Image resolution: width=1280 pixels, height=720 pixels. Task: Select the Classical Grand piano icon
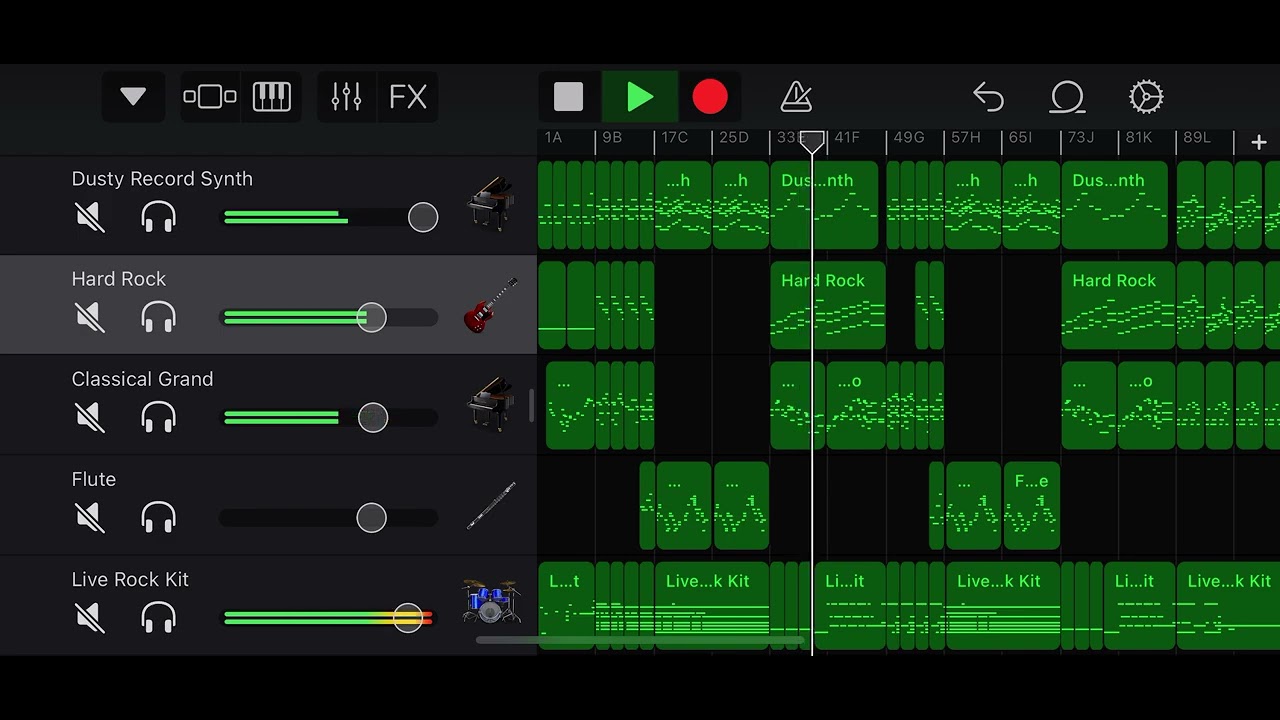(491, 404)
